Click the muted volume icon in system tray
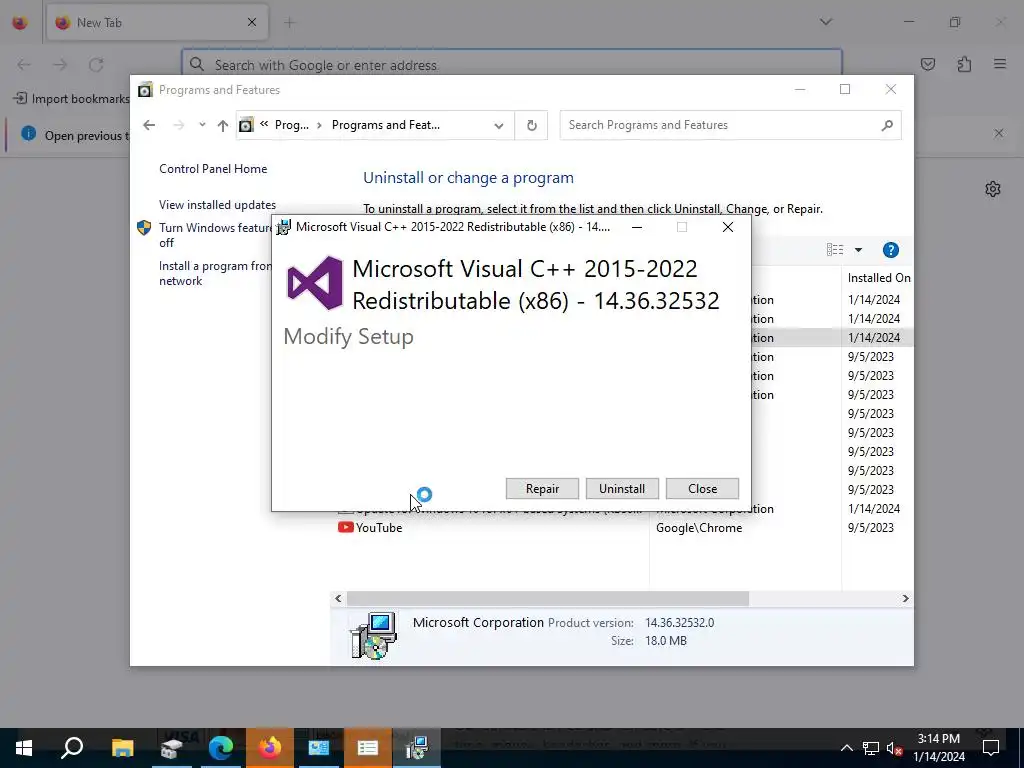The height and width of the screenshot is (768, 1024). 894,748
